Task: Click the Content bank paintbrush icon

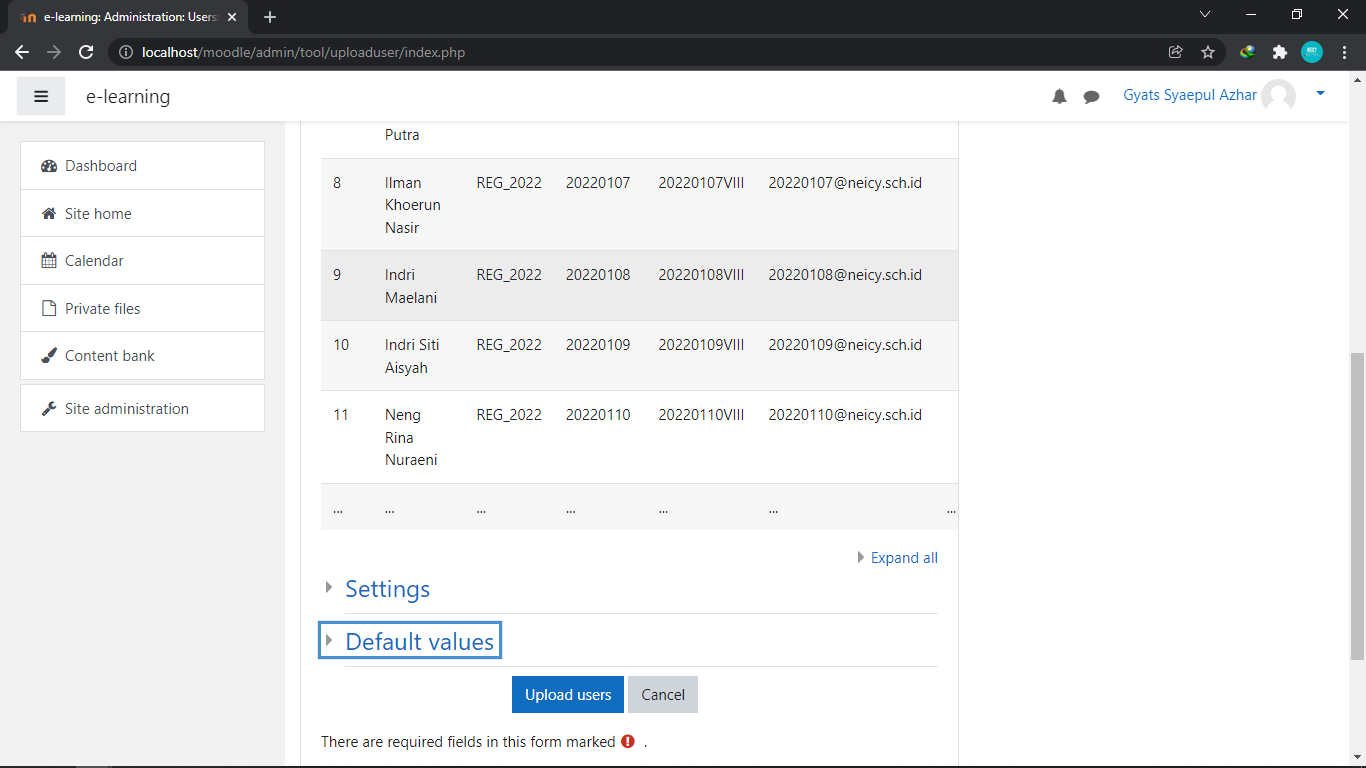Action: point(49,356)
